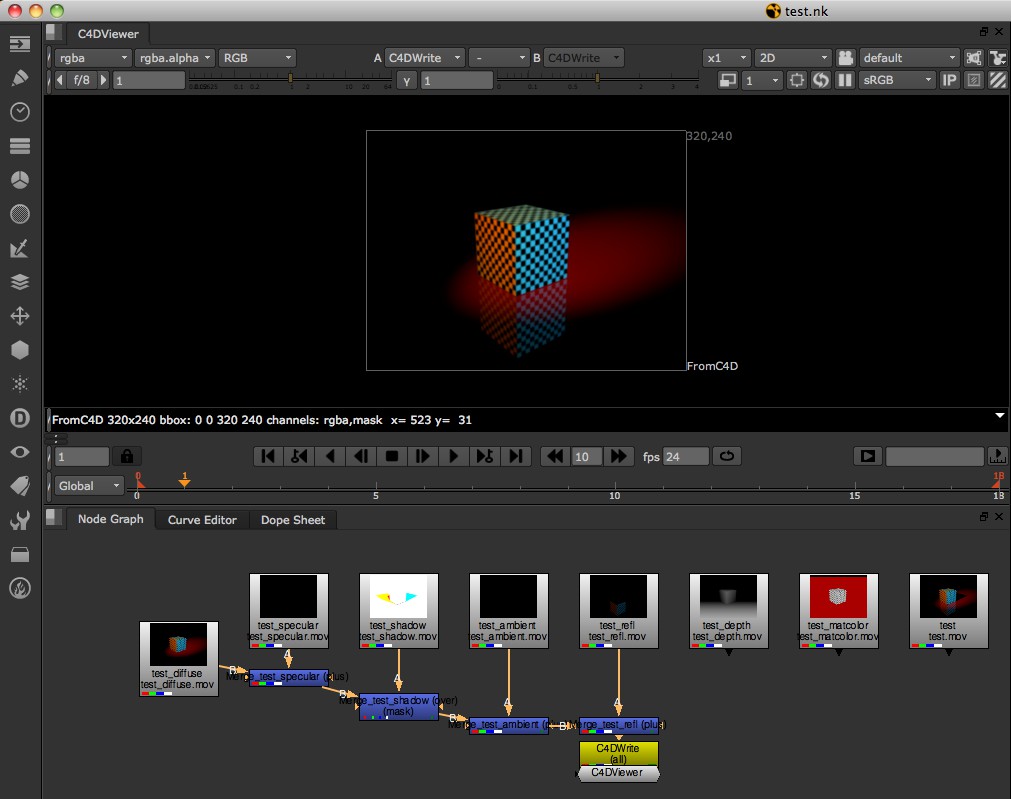The image size is (1011, 799).
Task: Open the rgba channel dropdown
Action: [x=92, y=58]
